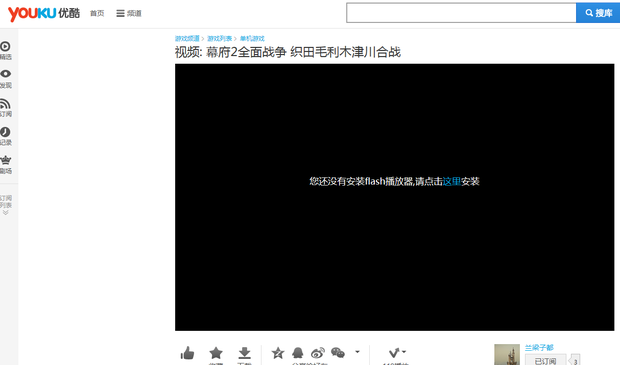Click the 已订阅 subscribed button
Viewport: 620px width, 365px height.
point(545,360)
